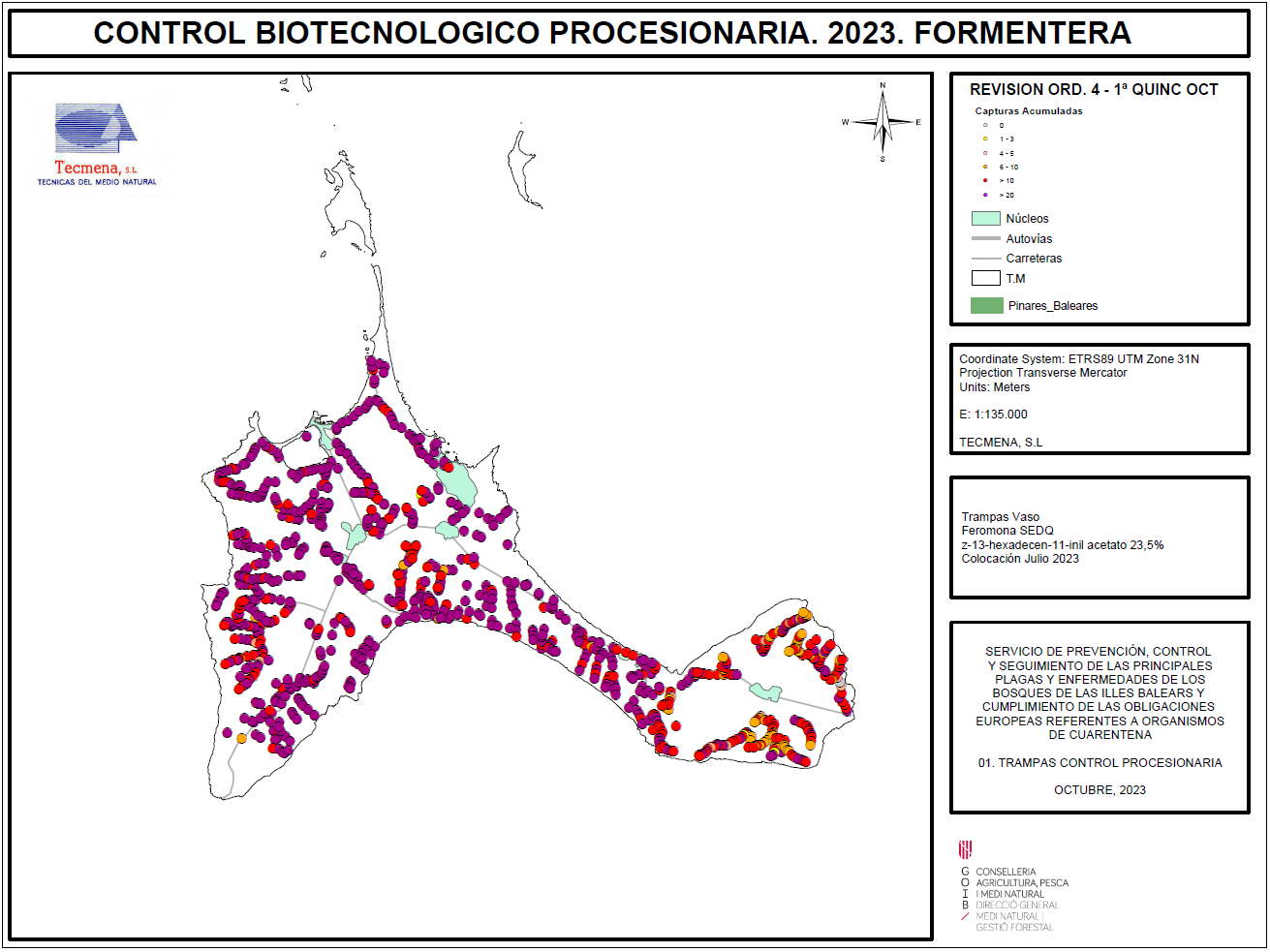The width and height of the screenshot is (1270, 952).
Task: Click the Tecmena company logo
Action: tap(96, 143)
